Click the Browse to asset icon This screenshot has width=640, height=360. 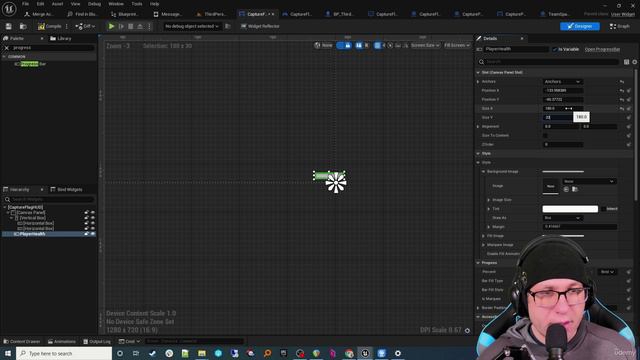[23, 26]
